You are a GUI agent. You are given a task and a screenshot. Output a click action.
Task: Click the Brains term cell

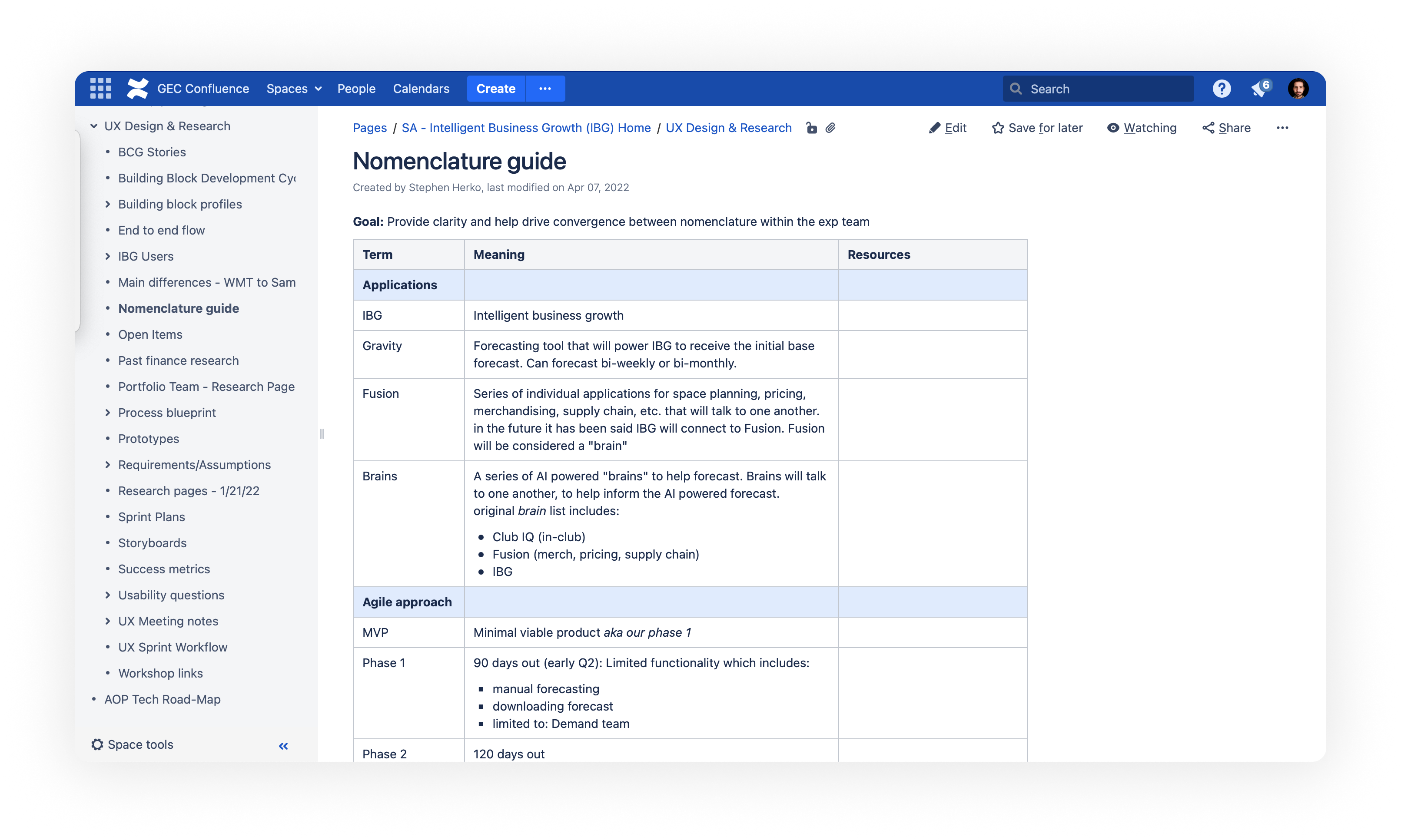[409, 523]
